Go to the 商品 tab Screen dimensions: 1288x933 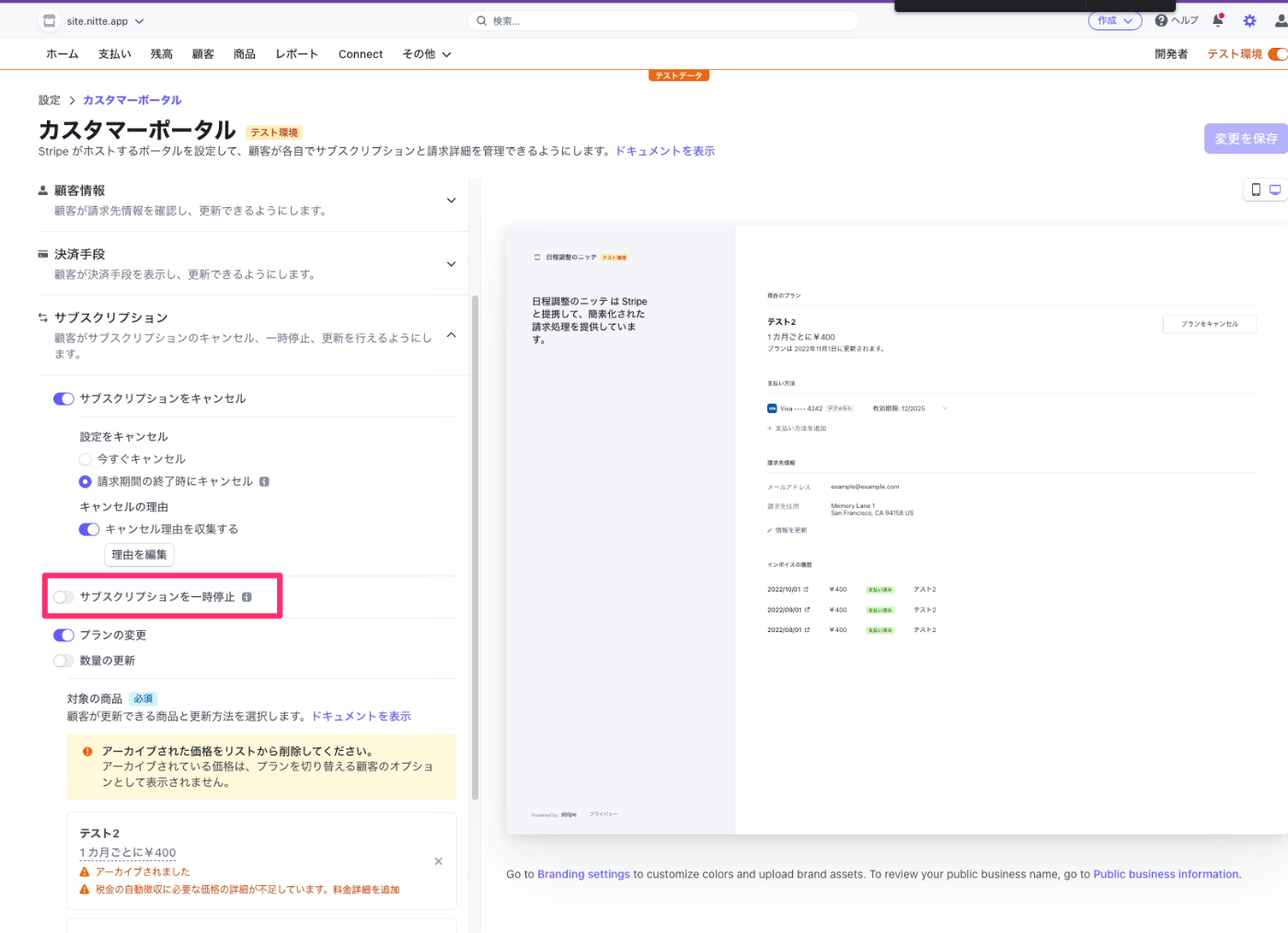click(x=245, y=54)
